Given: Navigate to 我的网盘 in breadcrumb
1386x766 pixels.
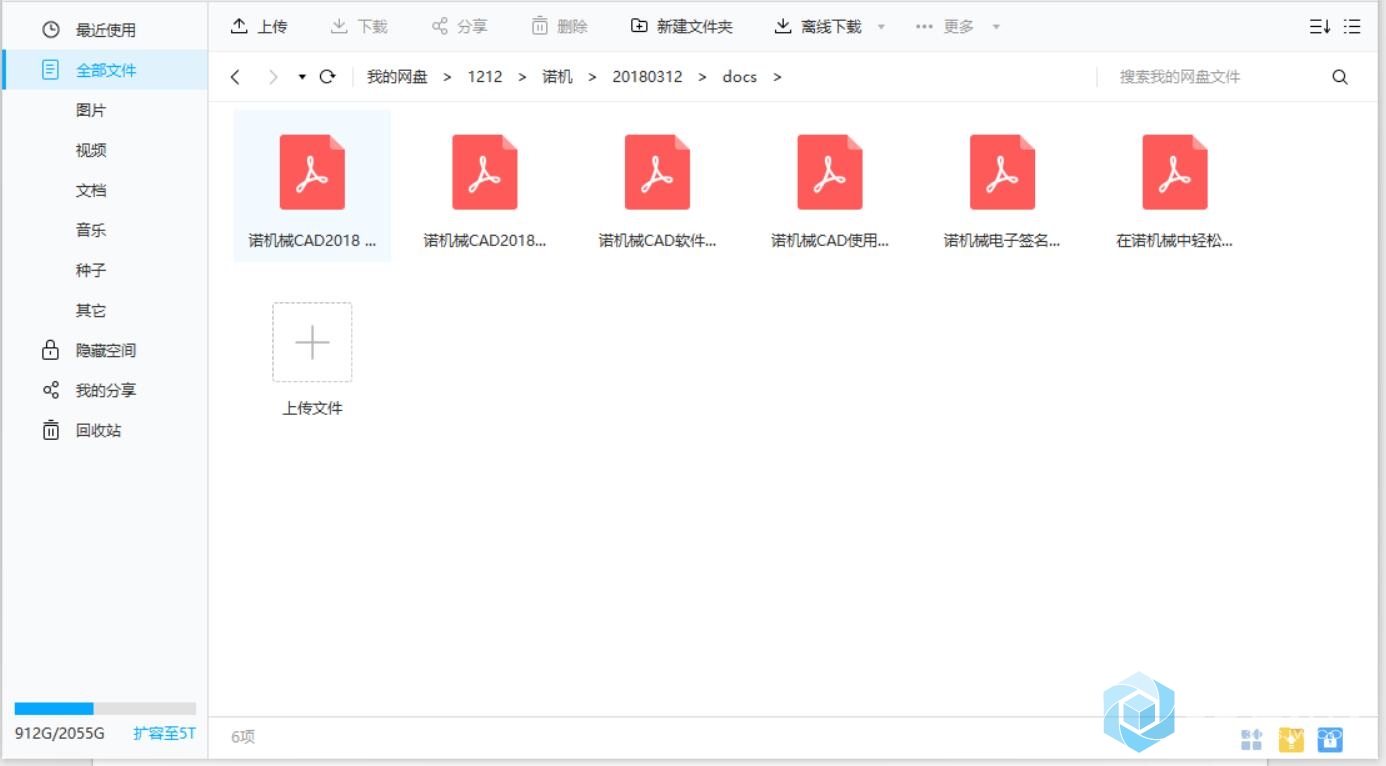Looking at the screenshot, I should [x=397, y=77].
